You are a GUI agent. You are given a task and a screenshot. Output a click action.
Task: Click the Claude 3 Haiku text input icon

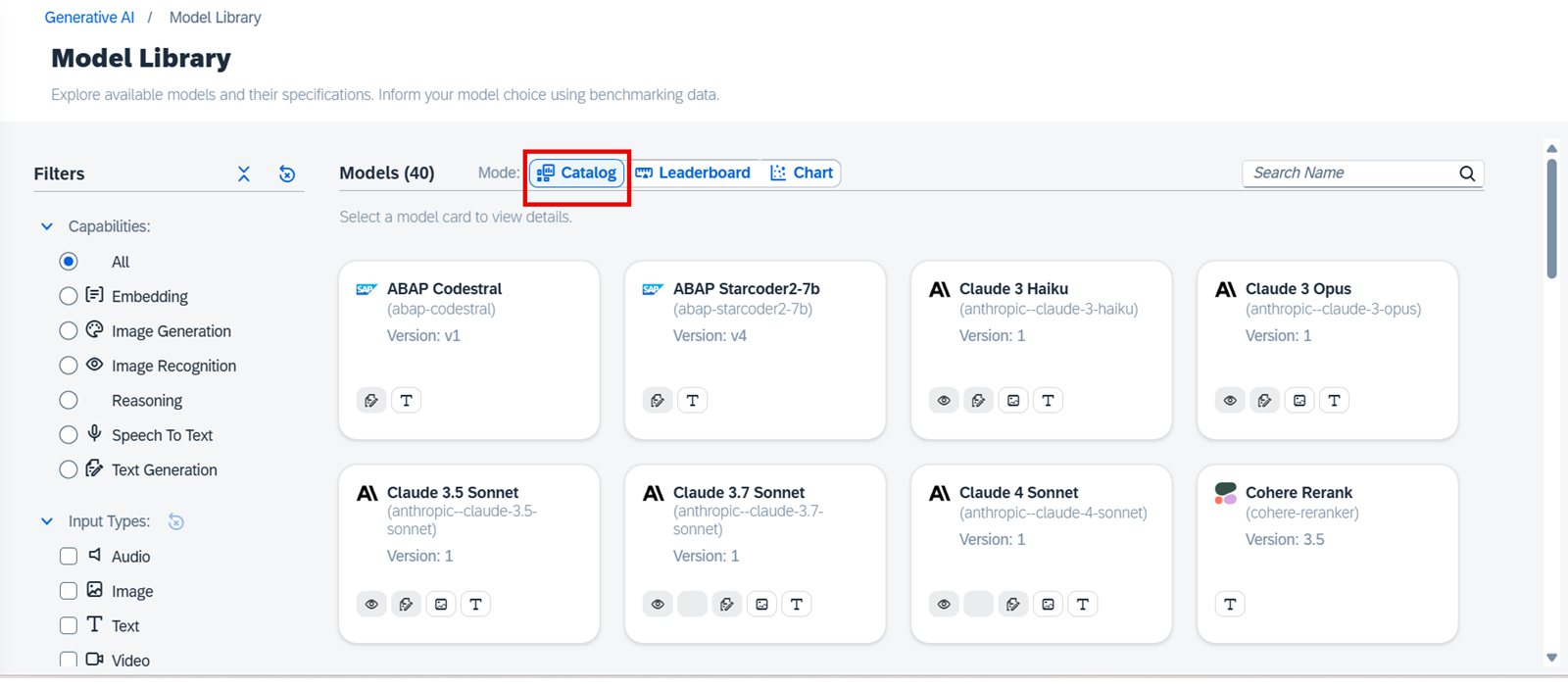[x=1048, y=400]
